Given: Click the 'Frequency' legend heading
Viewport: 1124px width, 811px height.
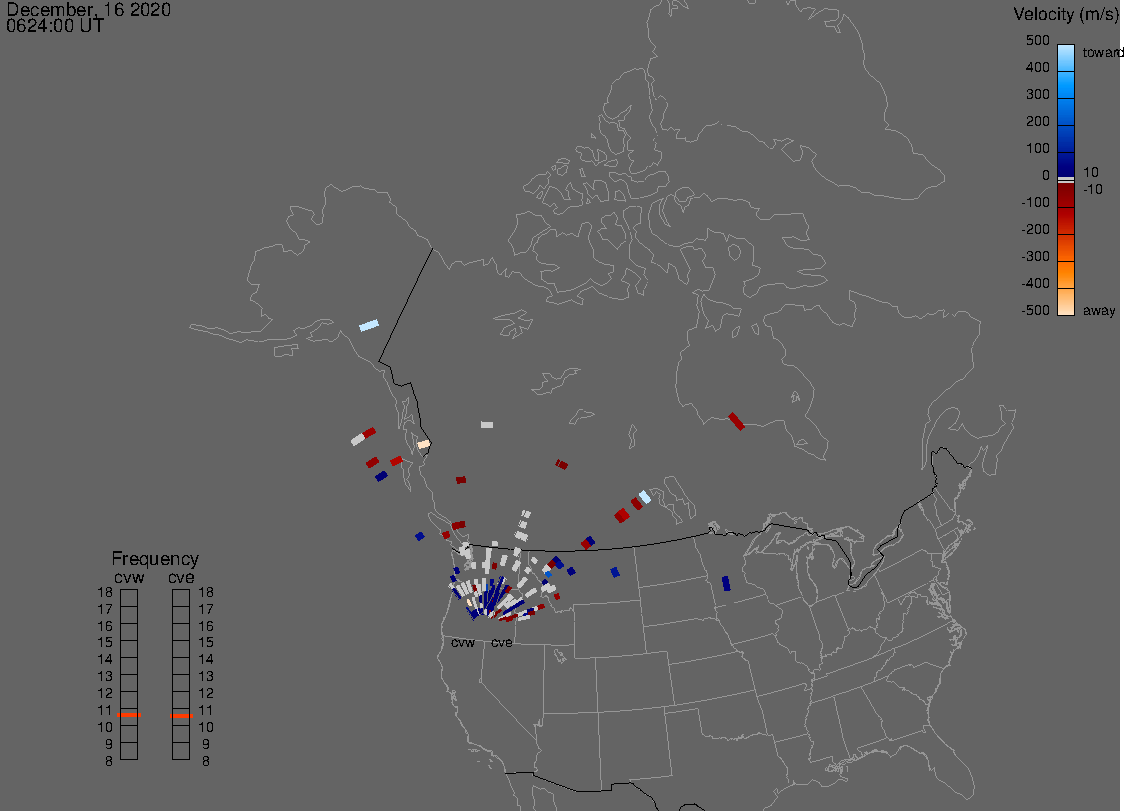Looking at the screenshot, I should pyautogui.click(x=155, y=559).
